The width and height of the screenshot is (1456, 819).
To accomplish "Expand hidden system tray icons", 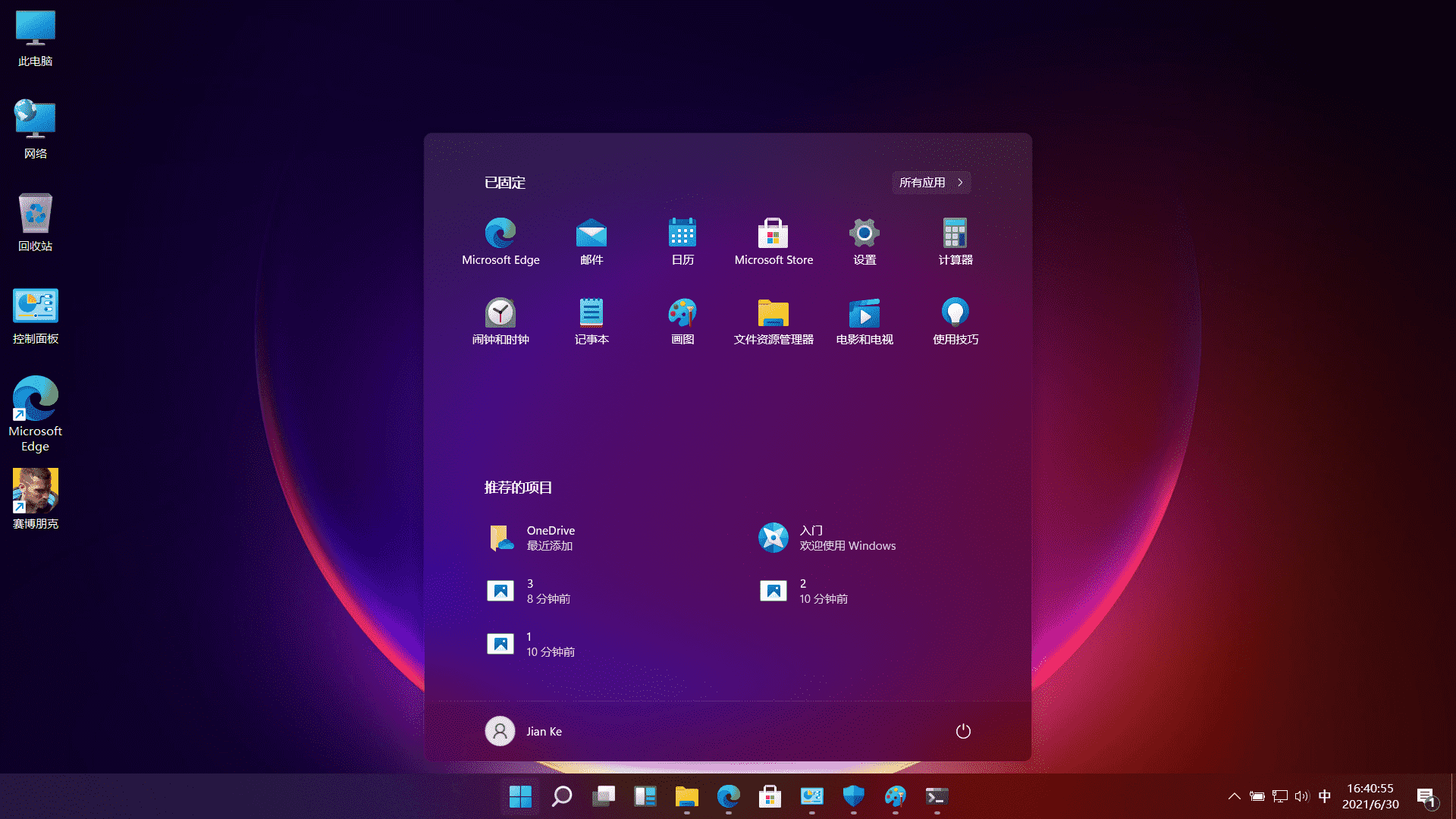I will (x=1235, y=796).
